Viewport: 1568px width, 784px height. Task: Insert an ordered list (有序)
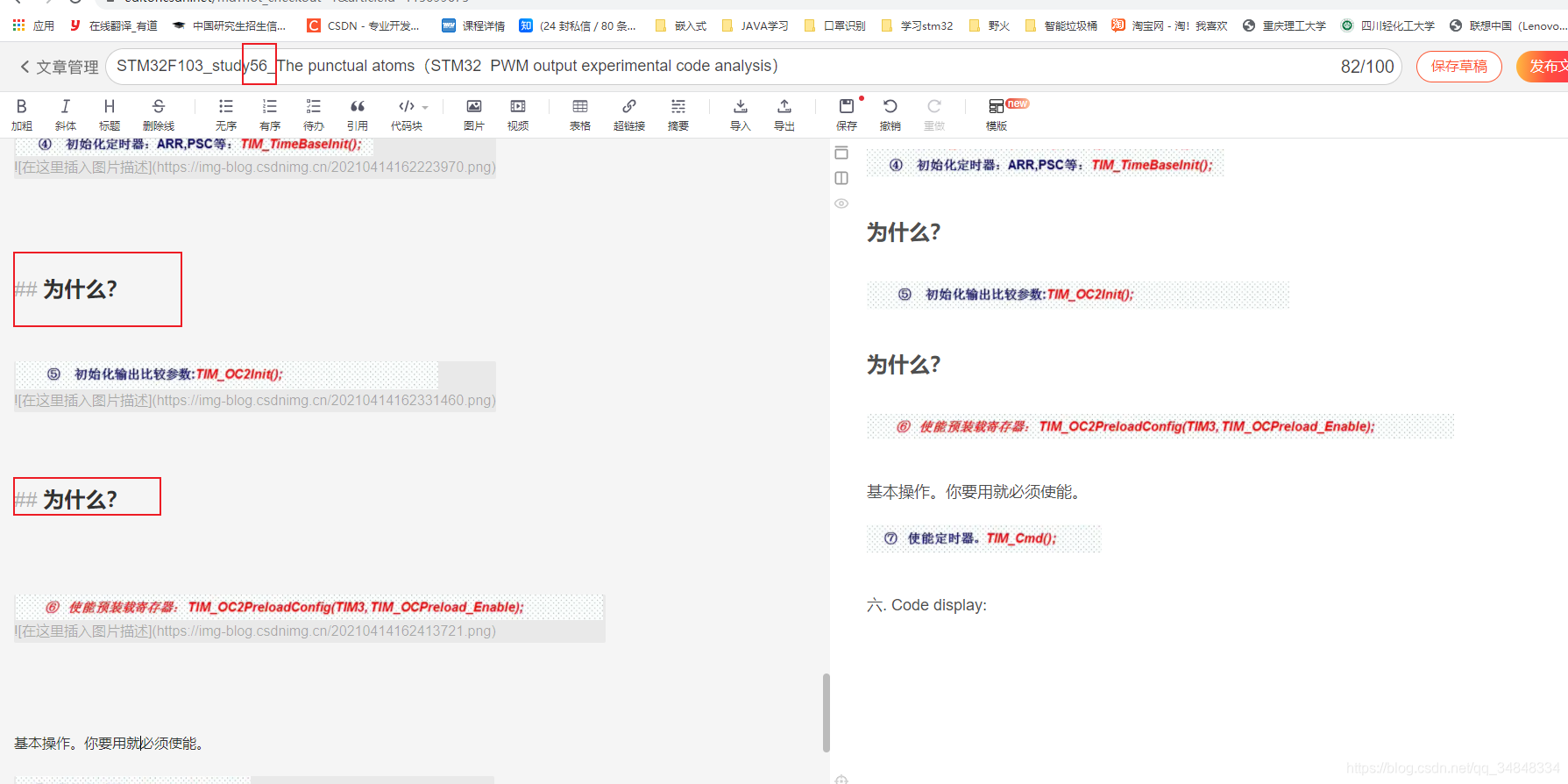coord(270,115)
